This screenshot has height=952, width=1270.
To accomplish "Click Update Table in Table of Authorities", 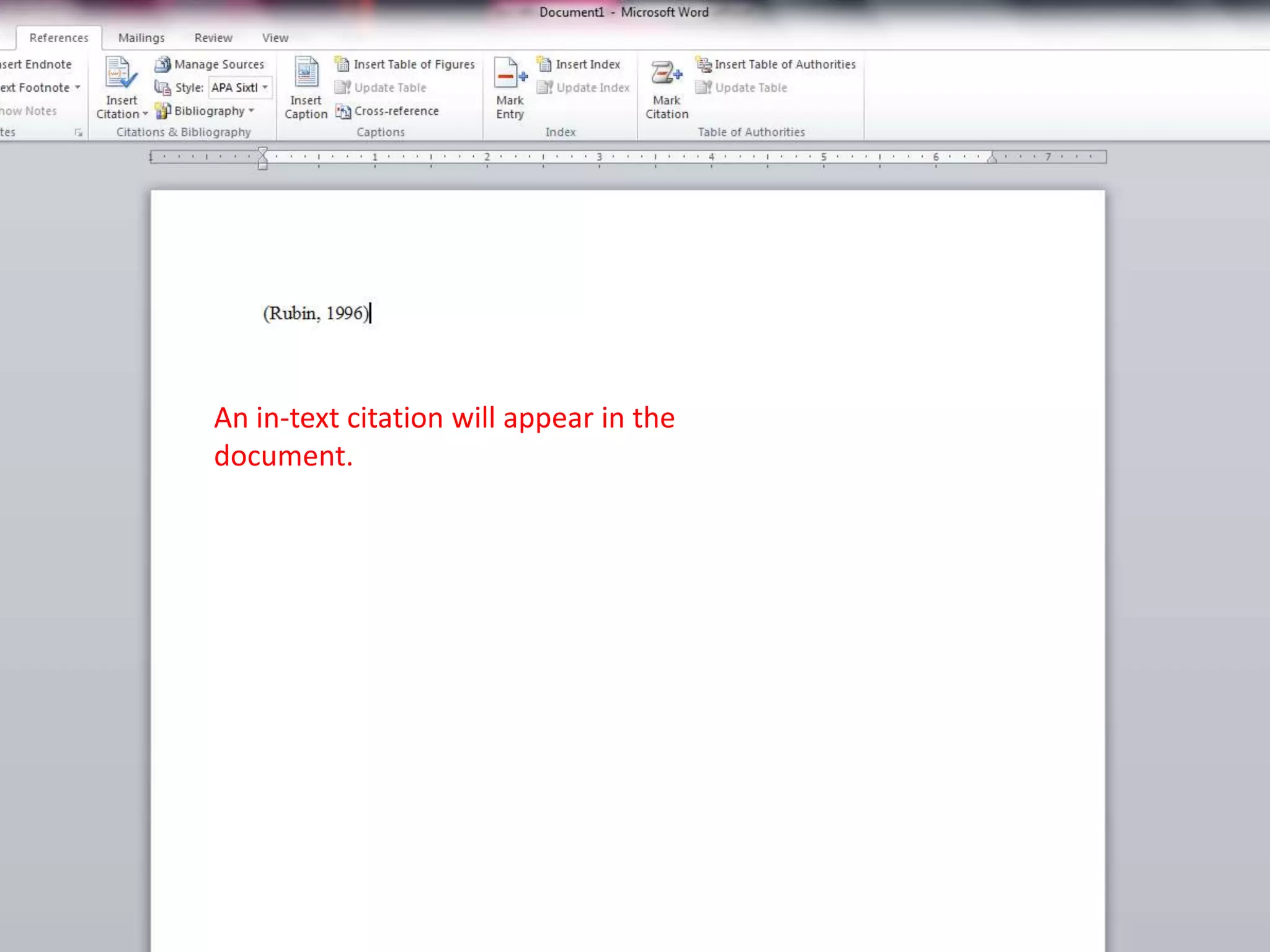I will coord(742,87).
